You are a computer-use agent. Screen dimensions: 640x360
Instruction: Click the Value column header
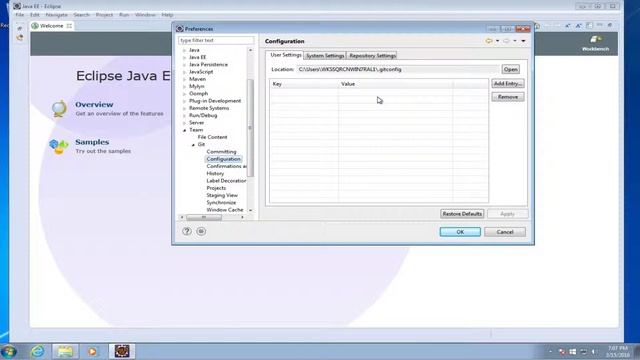[x=396, y=84]
